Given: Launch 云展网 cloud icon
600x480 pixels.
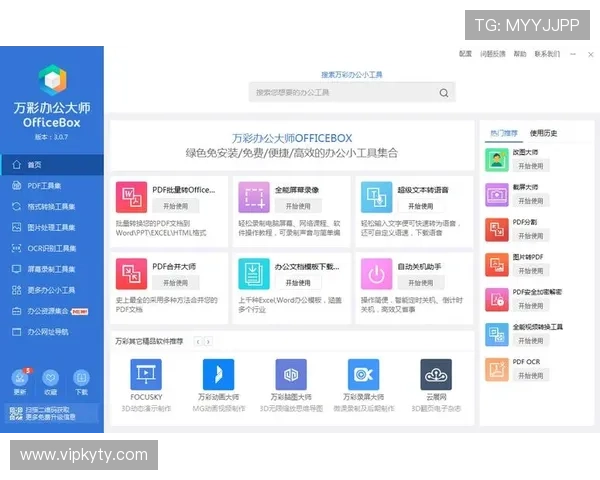Looking at the screenshot, I should [x=436, y=374].
